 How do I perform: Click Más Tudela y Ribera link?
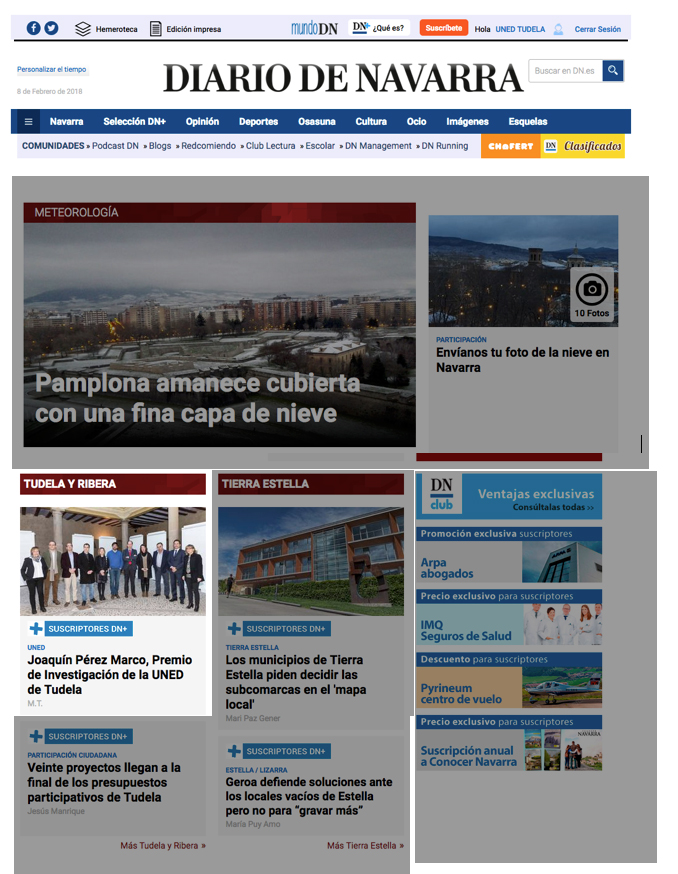coord(163,846)
